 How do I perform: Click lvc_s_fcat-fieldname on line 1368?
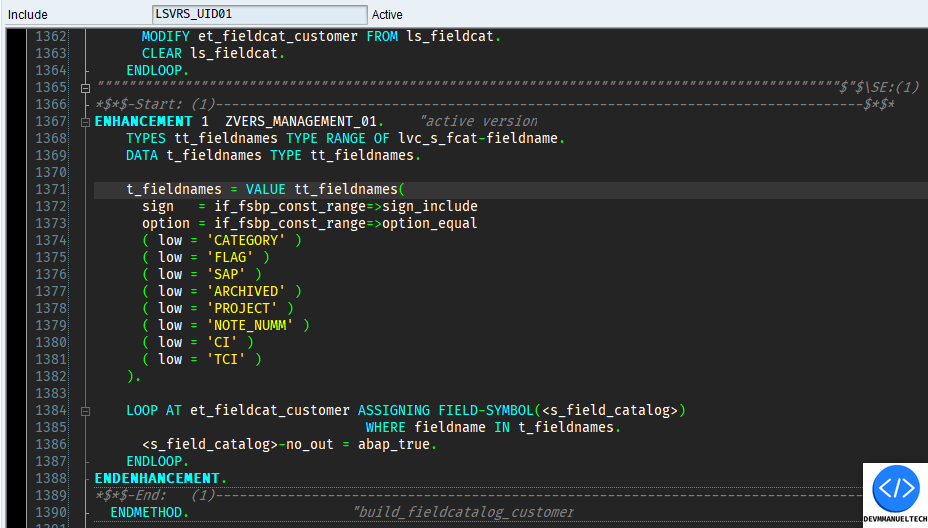478,139
